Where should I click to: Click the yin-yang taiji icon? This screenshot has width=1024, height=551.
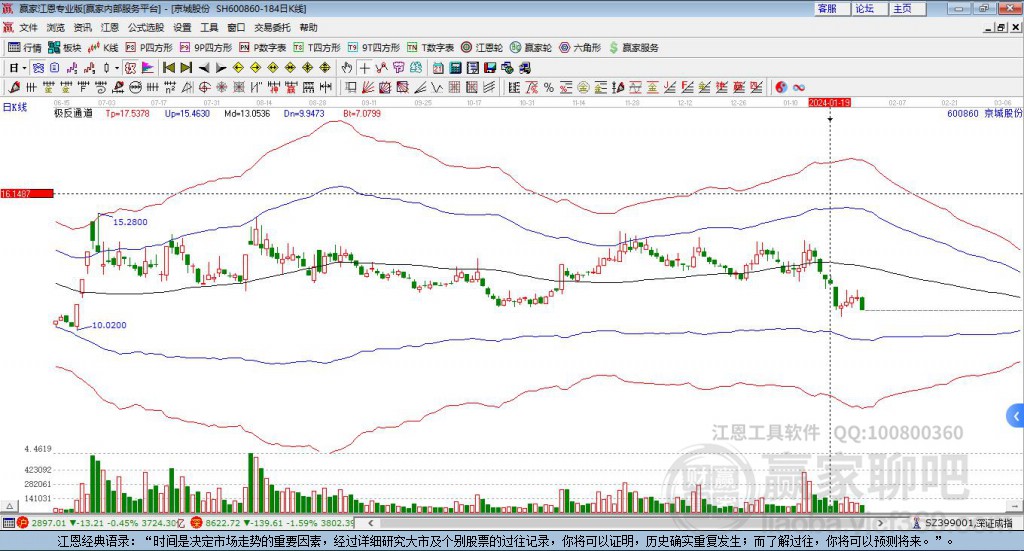coord(781,87)
